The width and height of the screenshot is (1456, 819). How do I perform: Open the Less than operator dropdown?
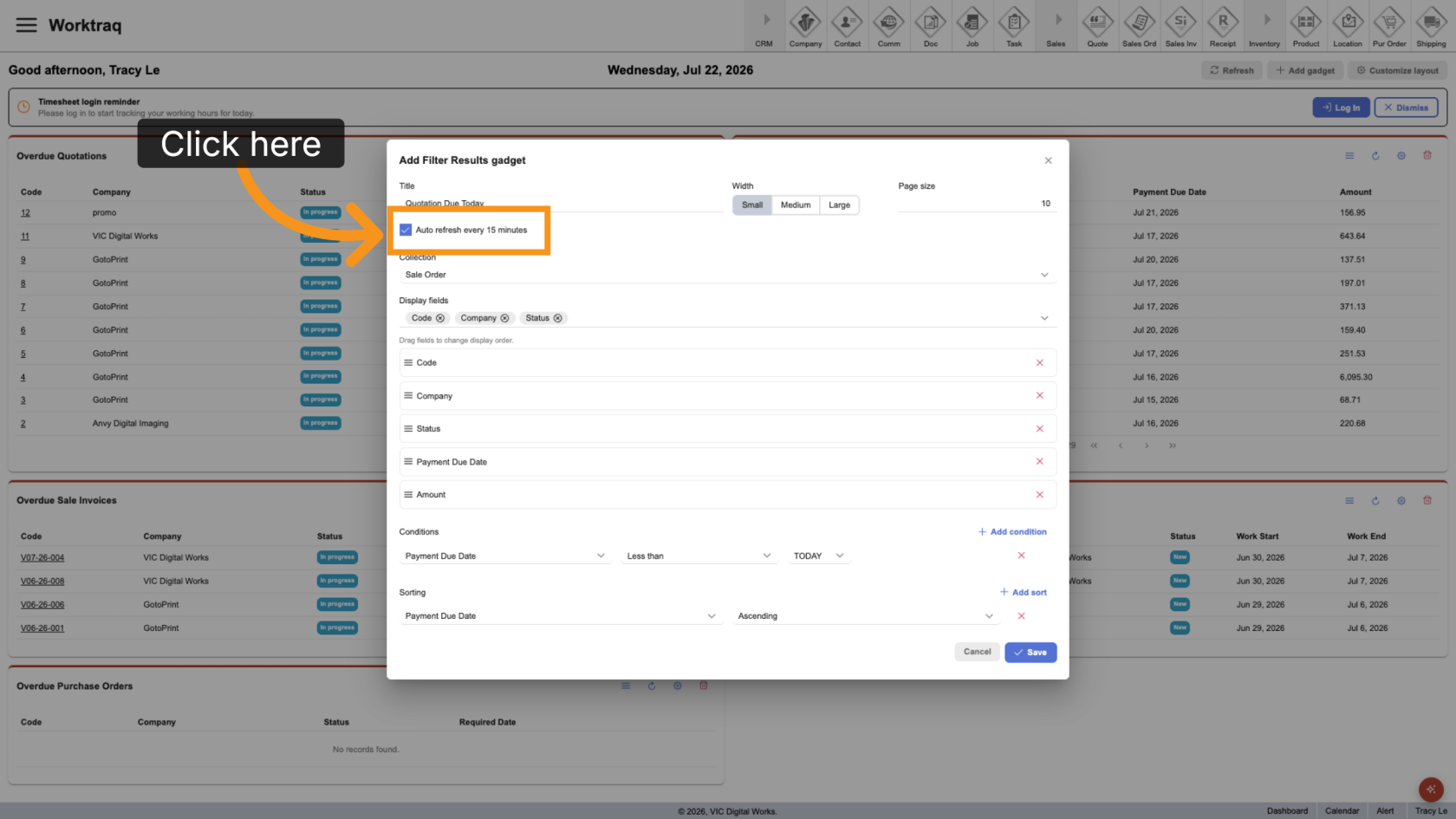click(699, 556)
